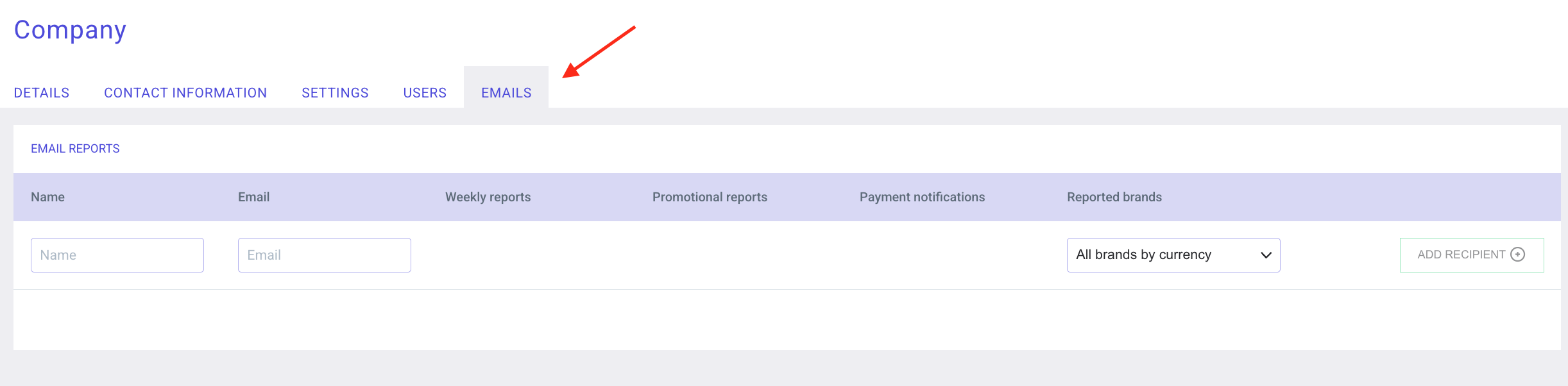Image resolution: width=1568 pixels, height=386 pixels.
Task: Click the Payment notifications column header
Action: 922,197
